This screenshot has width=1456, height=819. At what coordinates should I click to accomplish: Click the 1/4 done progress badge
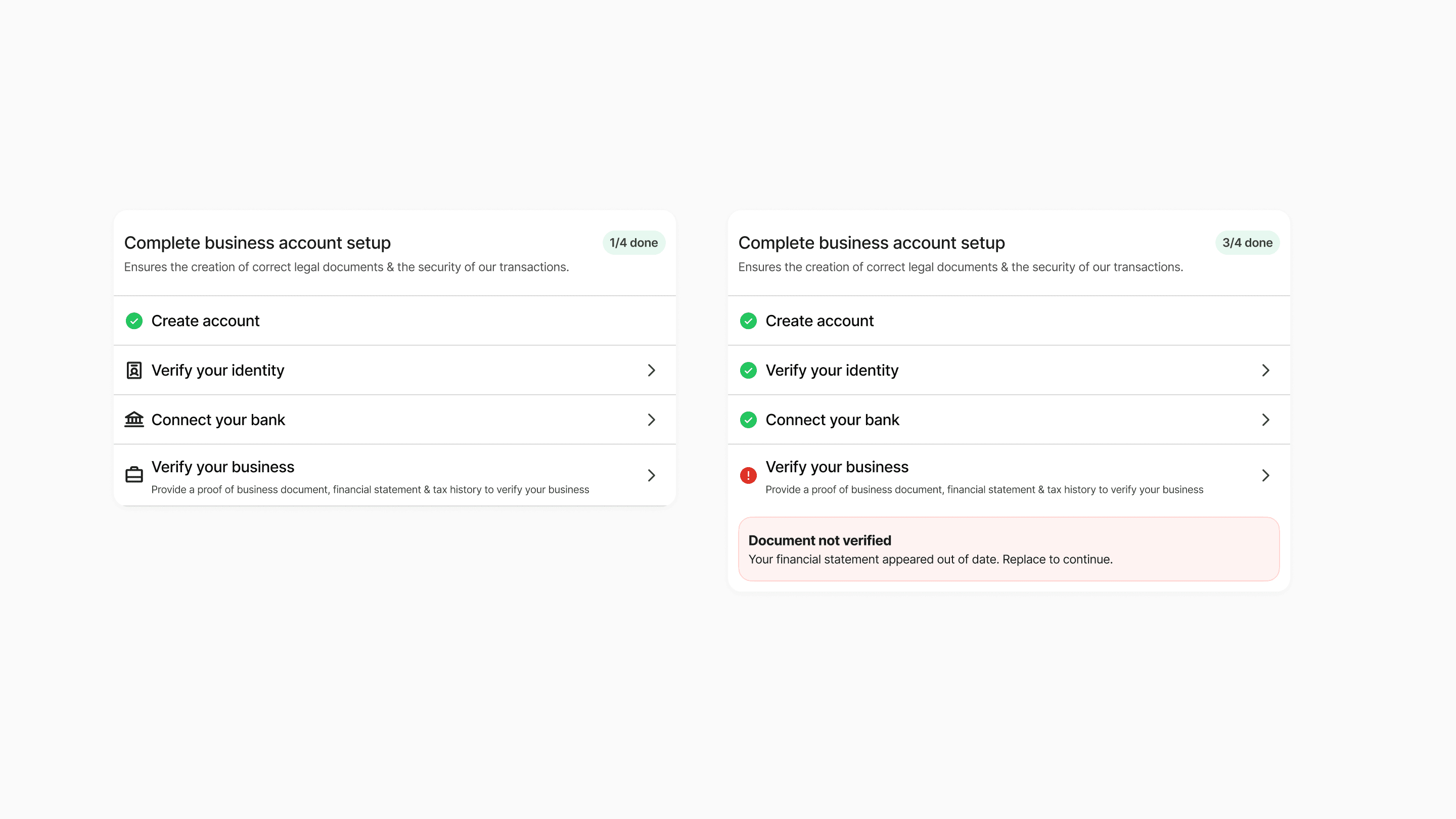point(633,243)
